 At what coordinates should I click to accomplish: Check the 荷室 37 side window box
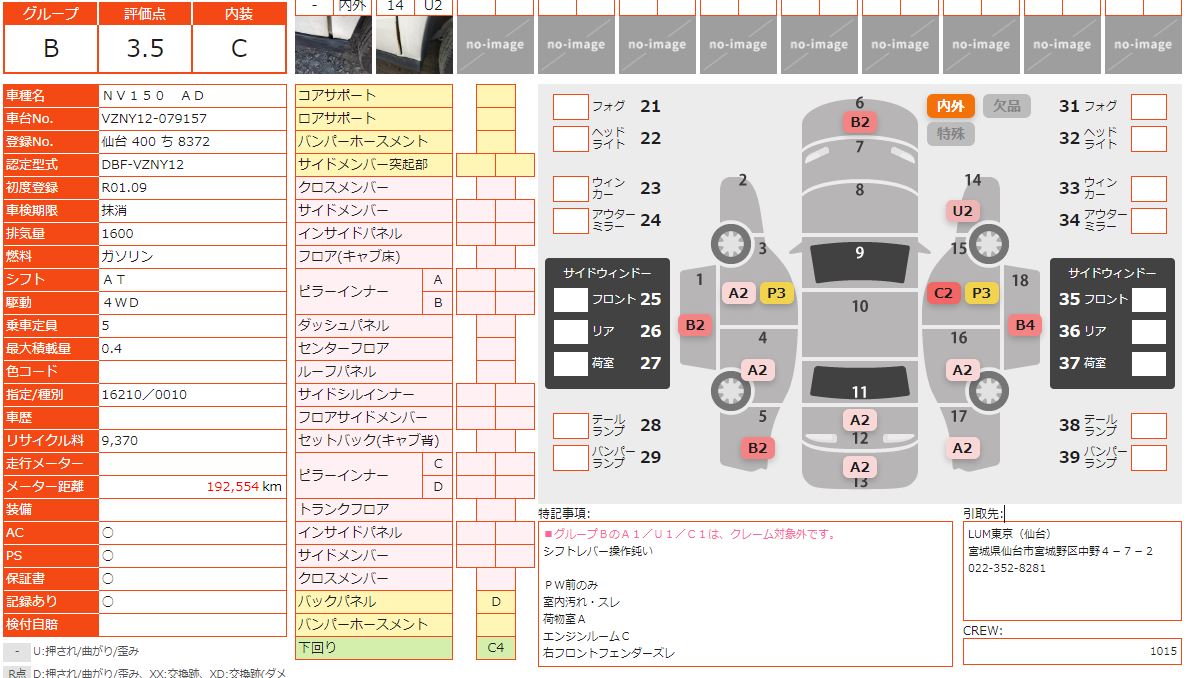(1149, 363)
